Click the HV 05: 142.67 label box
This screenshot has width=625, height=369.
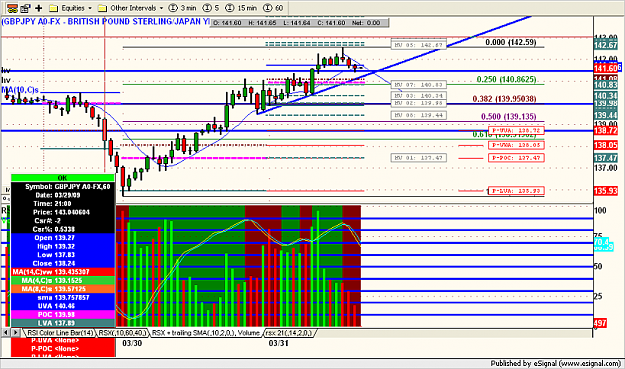(x=419, y=45)
